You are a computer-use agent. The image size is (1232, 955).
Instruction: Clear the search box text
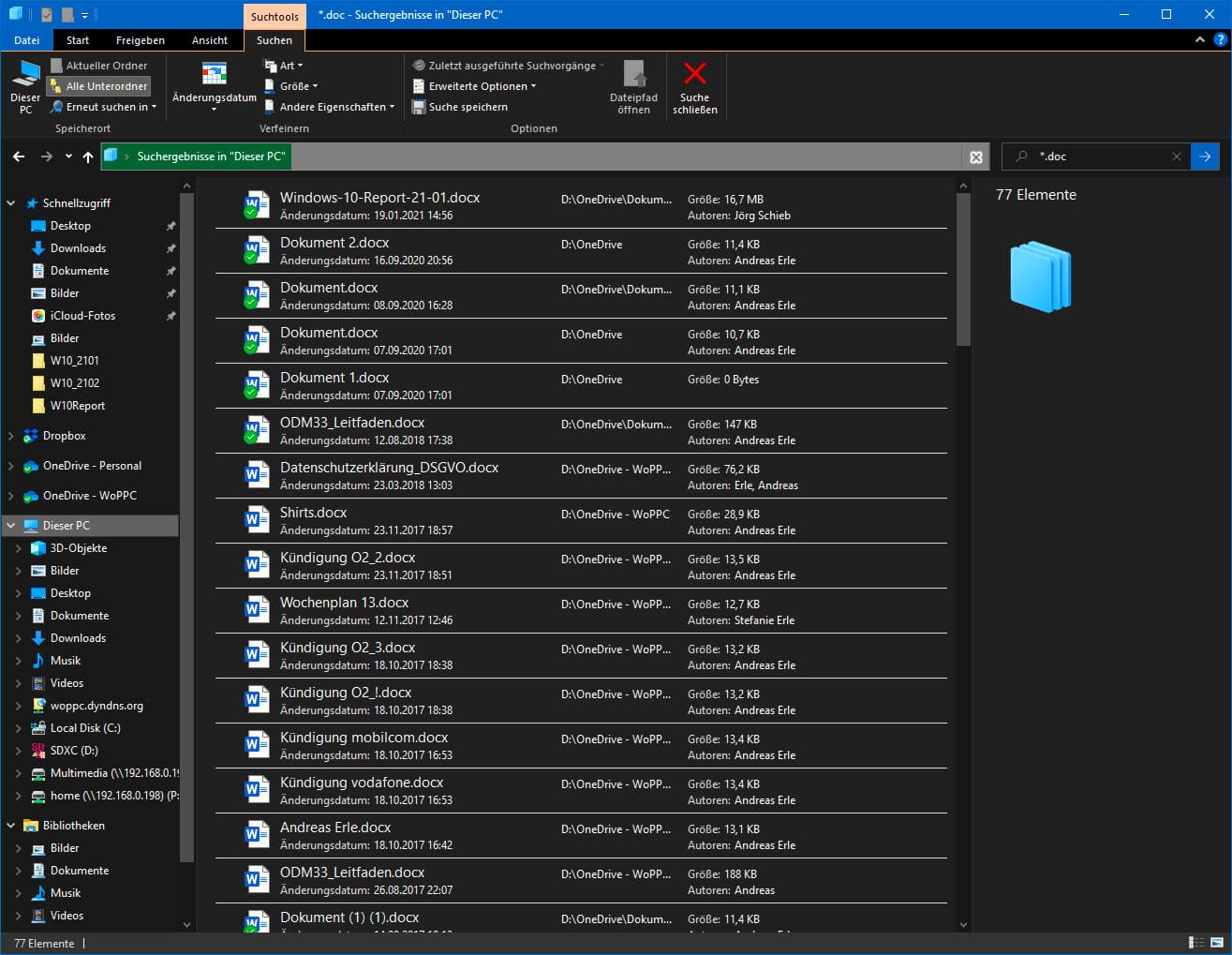tap(1177, 157)
